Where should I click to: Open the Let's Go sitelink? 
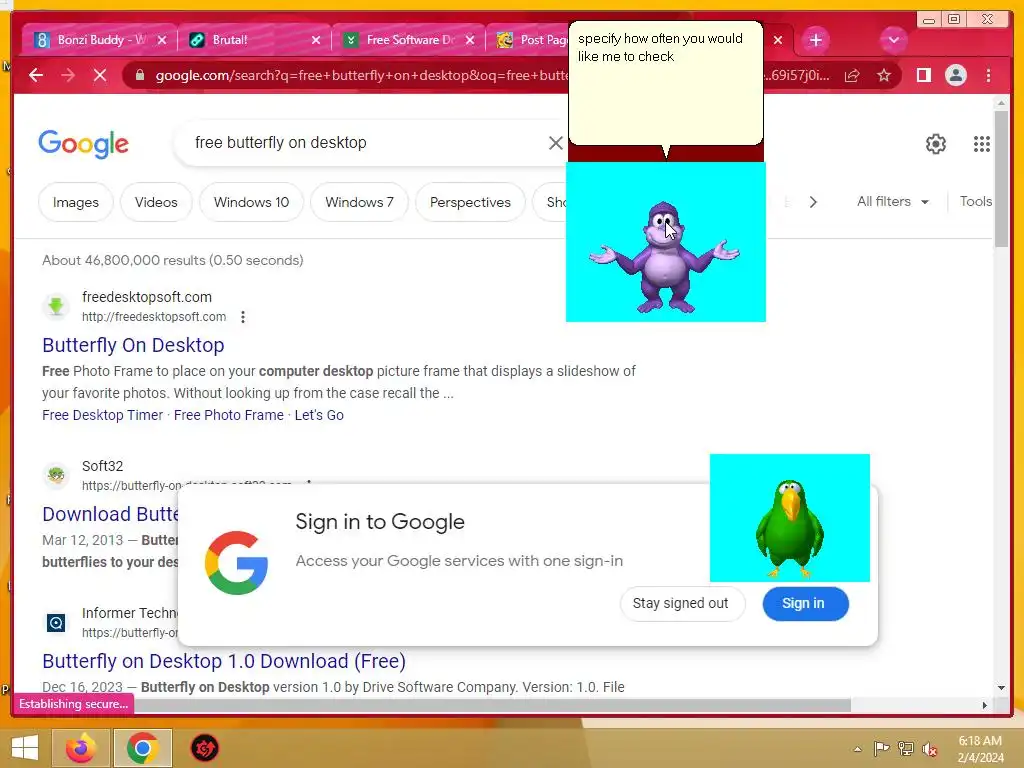pos(319,415)
